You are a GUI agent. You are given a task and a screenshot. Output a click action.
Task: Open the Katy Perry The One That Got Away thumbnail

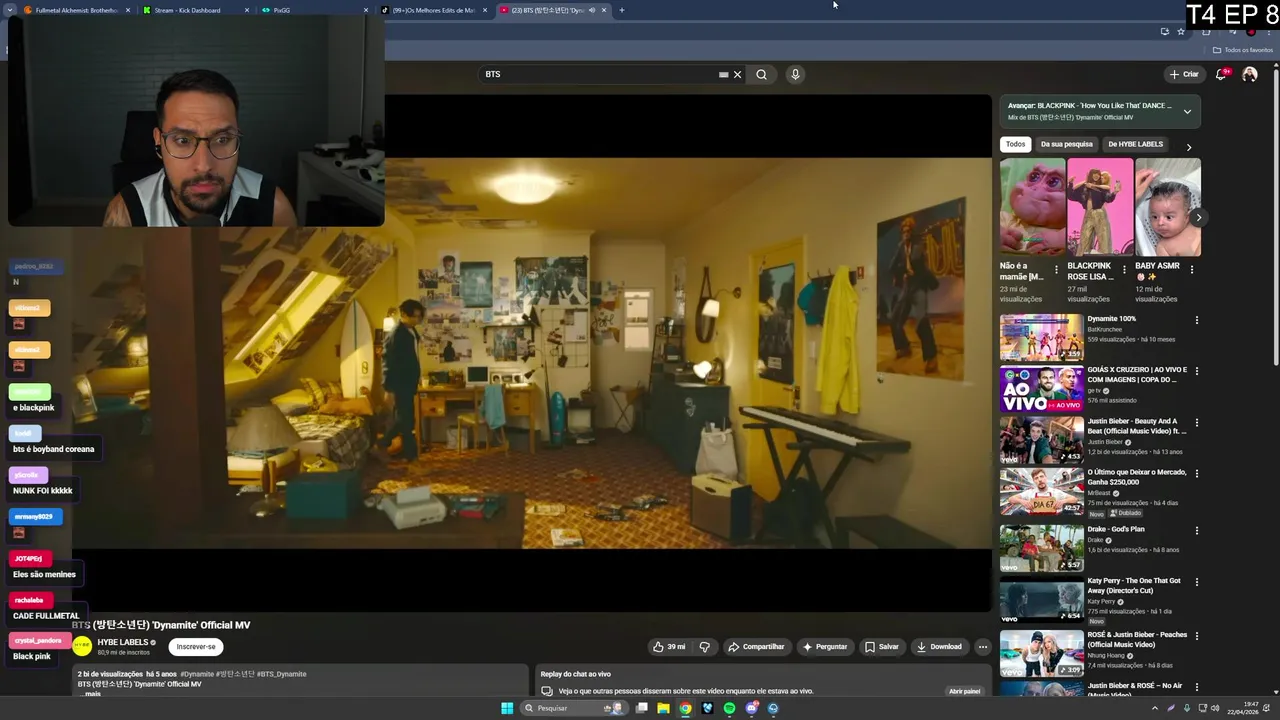pos(1041,598)
